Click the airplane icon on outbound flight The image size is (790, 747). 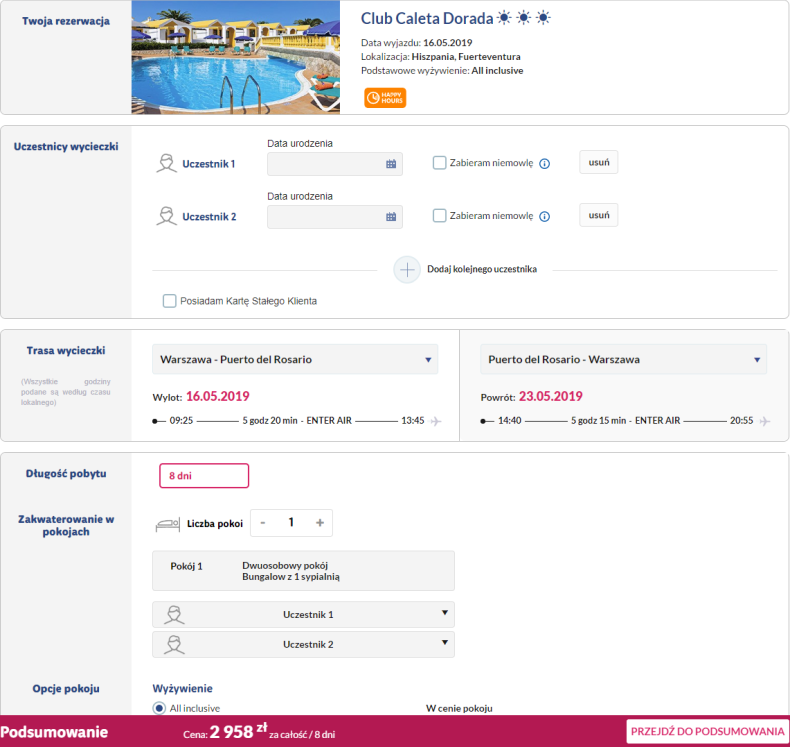pyautogui.click(x=436, y=421)
